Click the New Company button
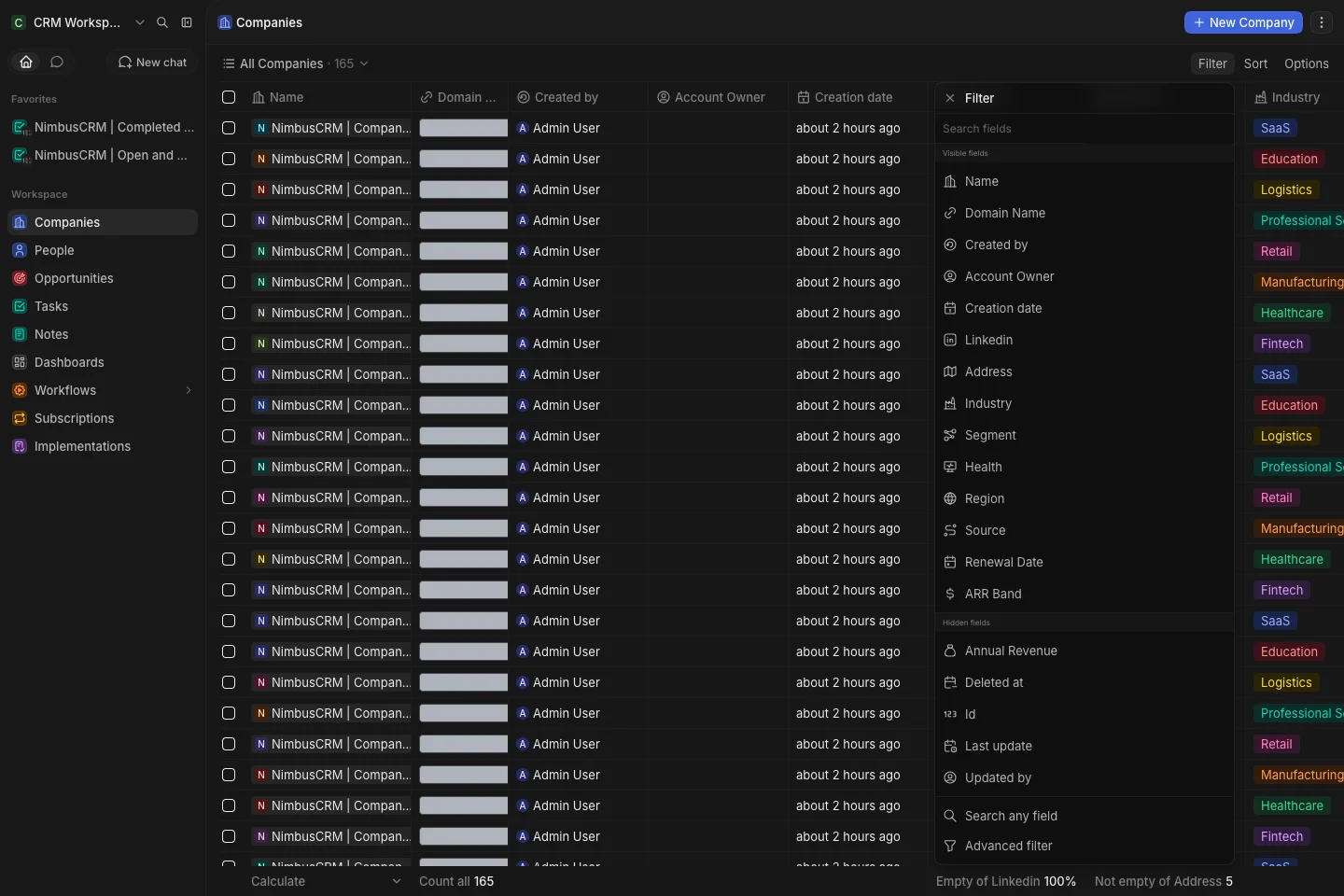The width and height of the screenshot is (1344, 896). click(1243, 22)
